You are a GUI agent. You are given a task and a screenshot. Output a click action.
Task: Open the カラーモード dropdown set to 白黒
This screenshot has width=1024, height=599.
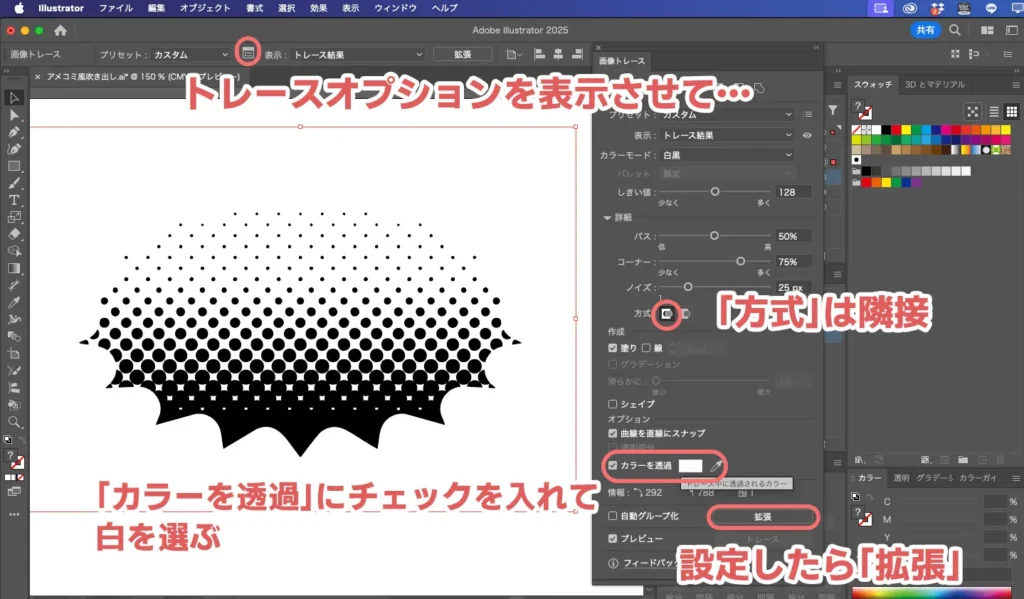pos(726,155)
